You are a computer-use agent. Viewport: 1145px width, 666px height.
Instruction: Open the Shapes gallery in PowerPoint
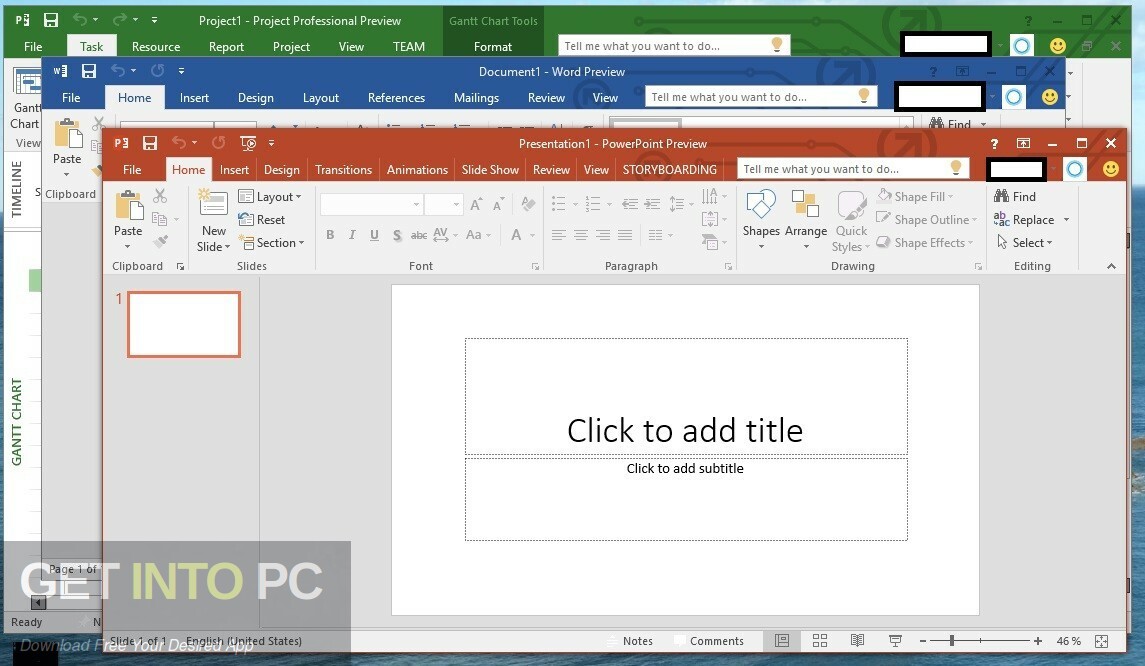[761, 220]
